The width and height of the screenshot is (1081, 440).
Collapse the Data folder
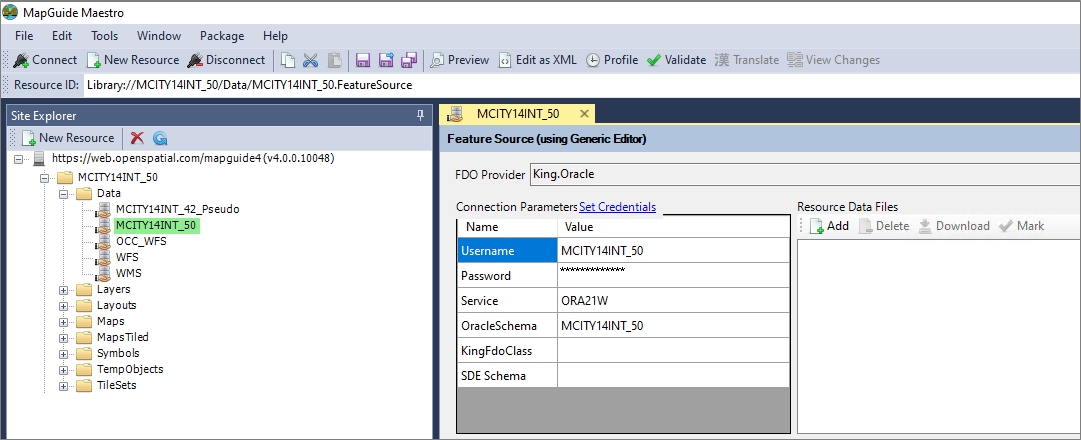64,194
